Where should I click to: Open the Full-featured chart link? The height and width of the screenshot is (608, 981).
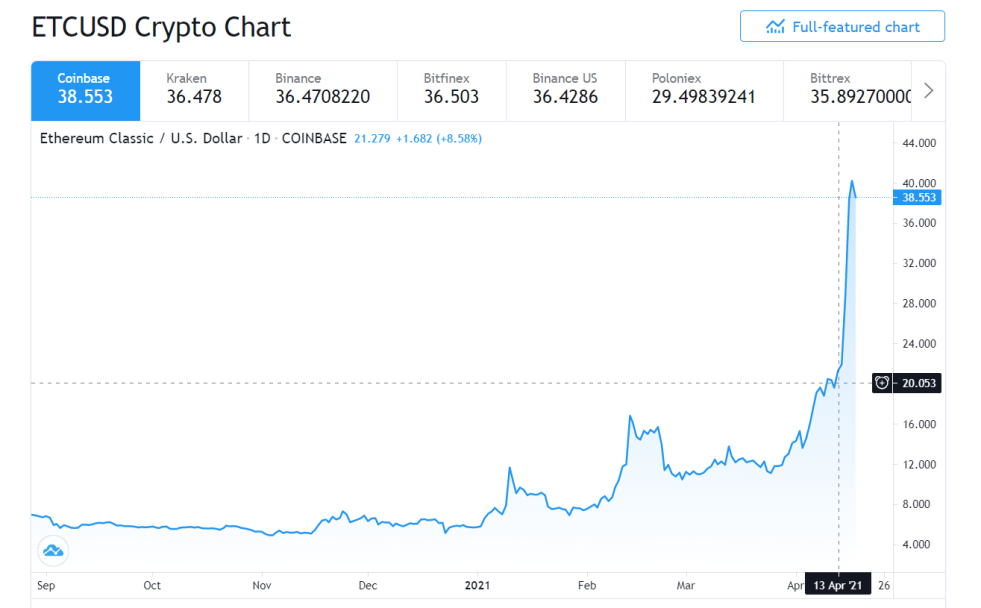[x=842, y=26]
